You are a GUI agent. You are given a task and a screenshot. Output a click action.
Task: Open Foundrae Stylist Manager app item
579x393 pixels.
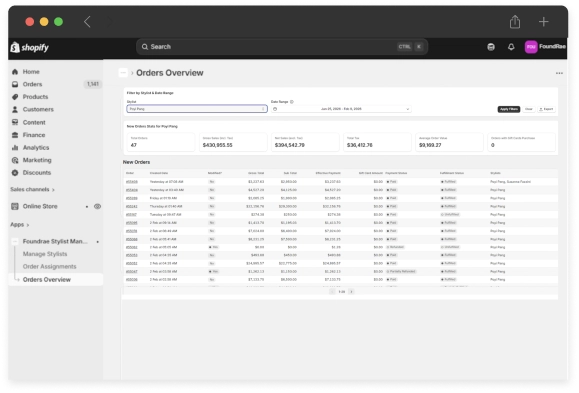[x=56, y=242]
